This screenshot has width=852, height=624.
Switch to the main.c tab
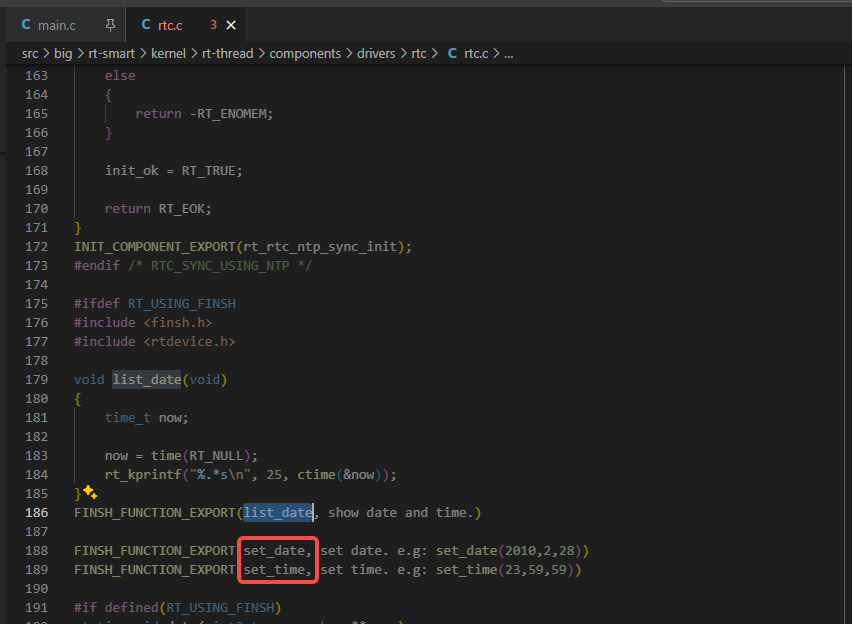[57, 24]
